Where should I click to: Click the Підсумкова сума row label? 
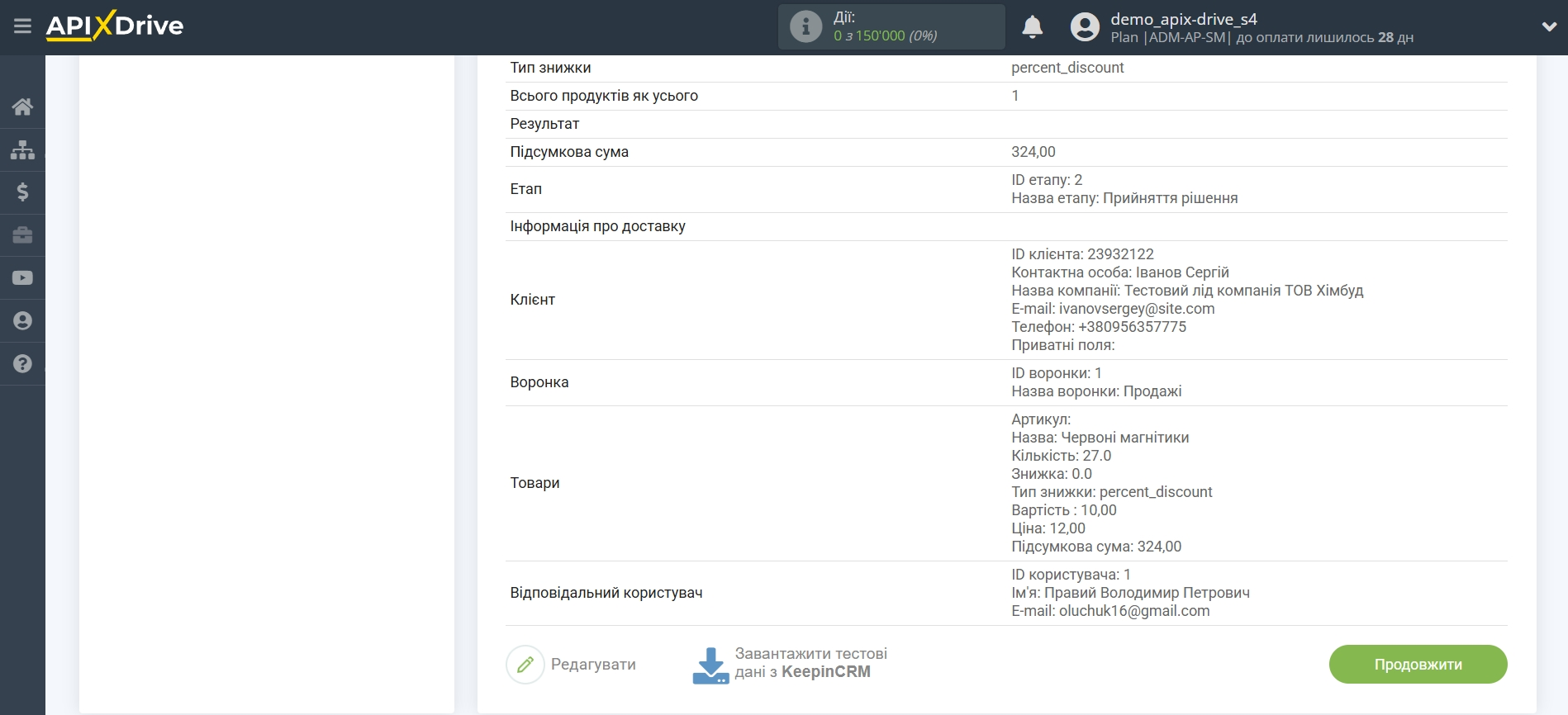point(569,152)
